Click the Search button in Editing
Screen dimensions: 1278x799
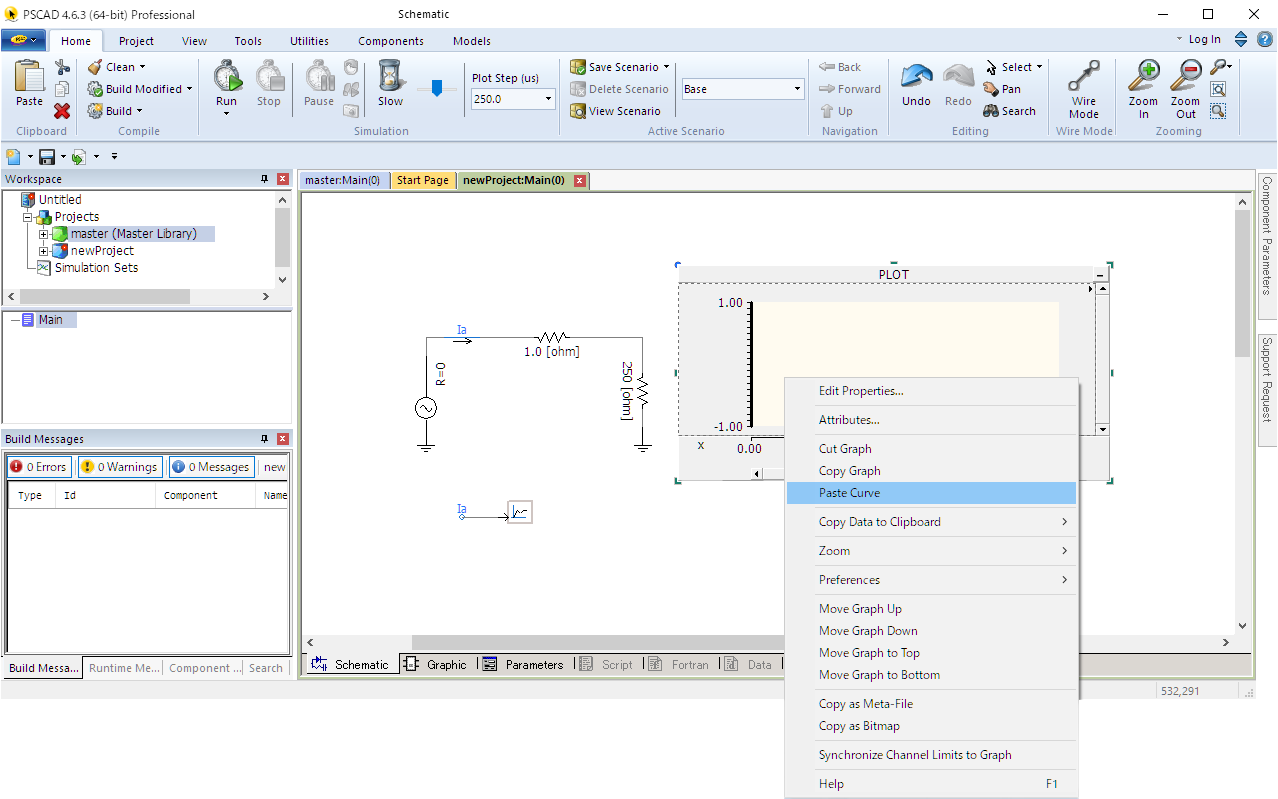[x=1009, y=111]
